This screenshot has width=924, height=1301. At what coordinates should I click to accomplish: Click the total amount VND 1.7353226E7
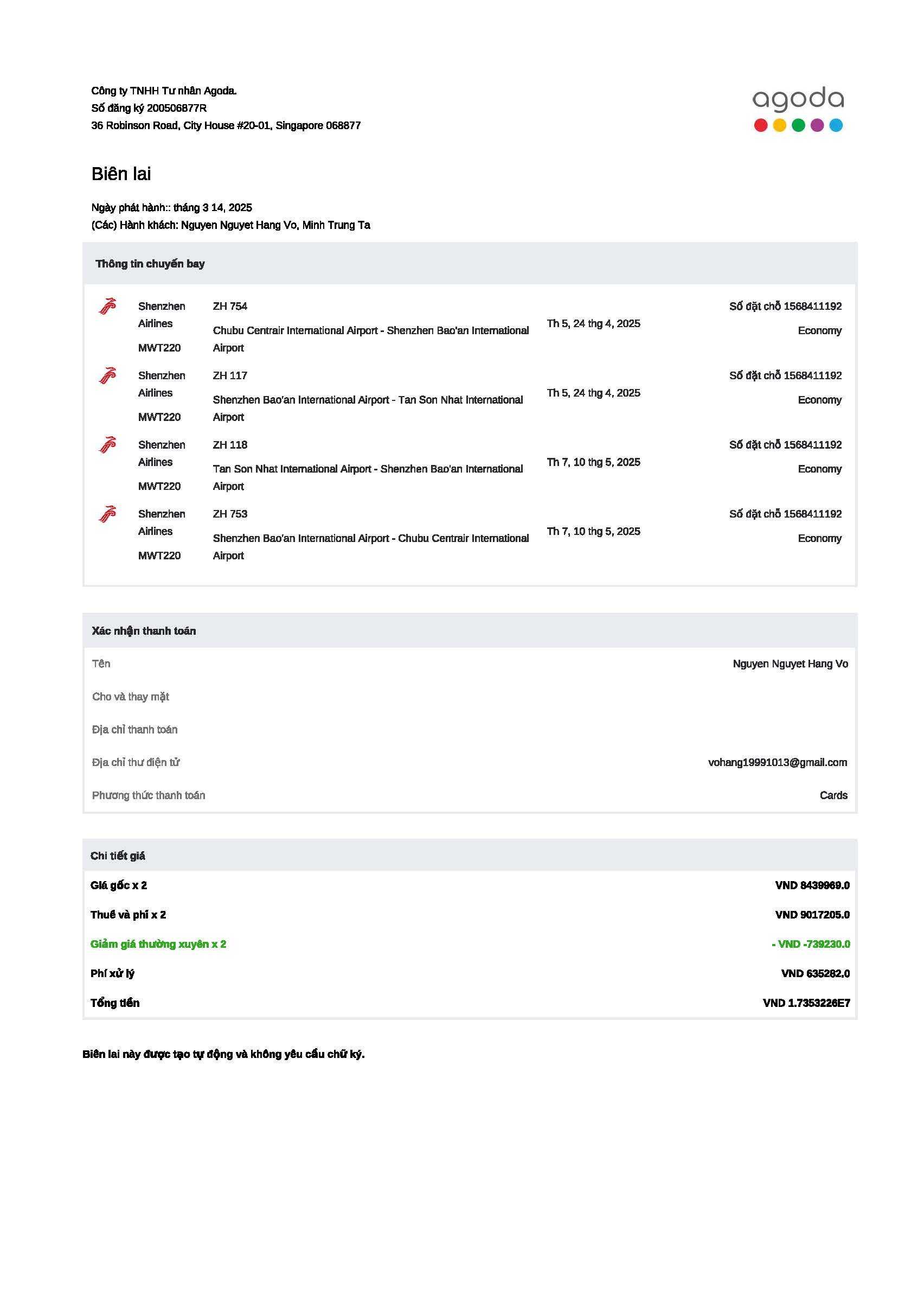[806, 1003]
